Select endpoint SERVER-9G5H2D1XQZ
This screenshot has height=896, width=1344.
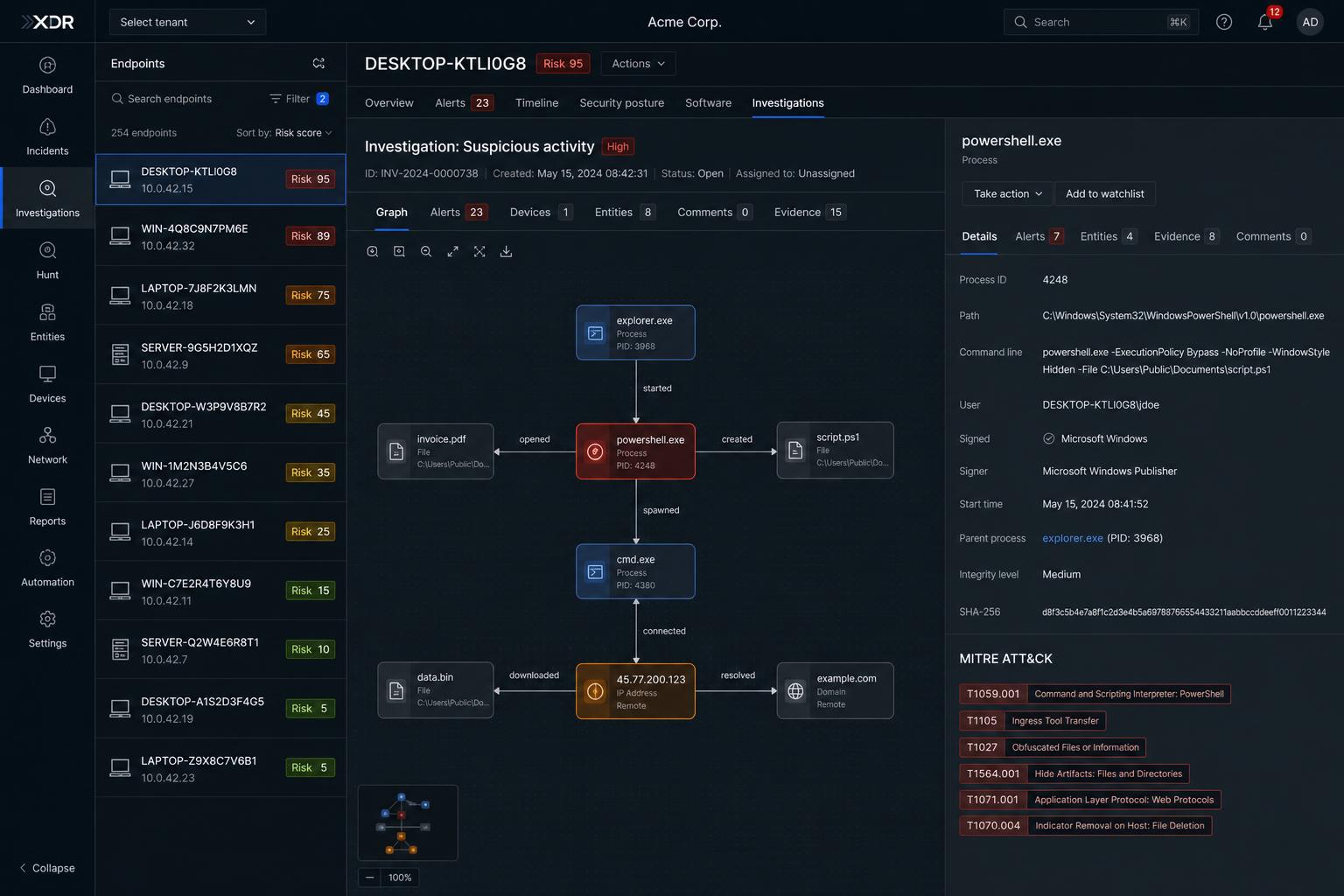click(220, 354)
